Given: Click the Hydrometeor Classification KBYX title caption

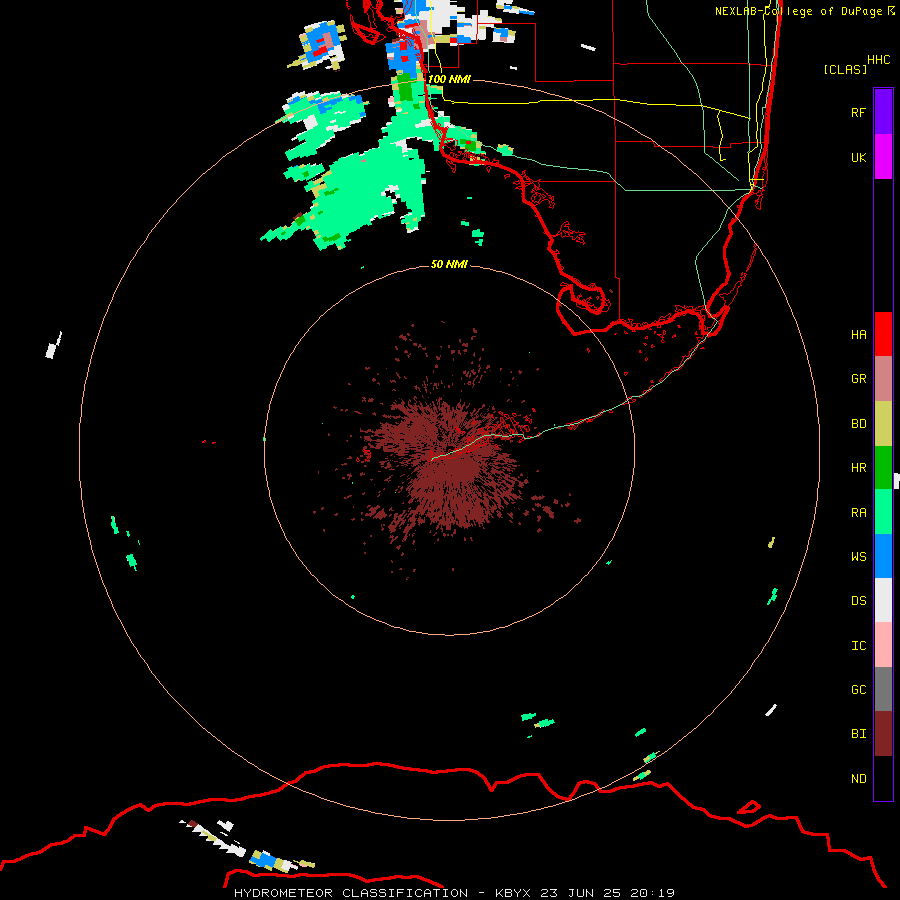Looking at the screenshot, I should pos(454,893).
